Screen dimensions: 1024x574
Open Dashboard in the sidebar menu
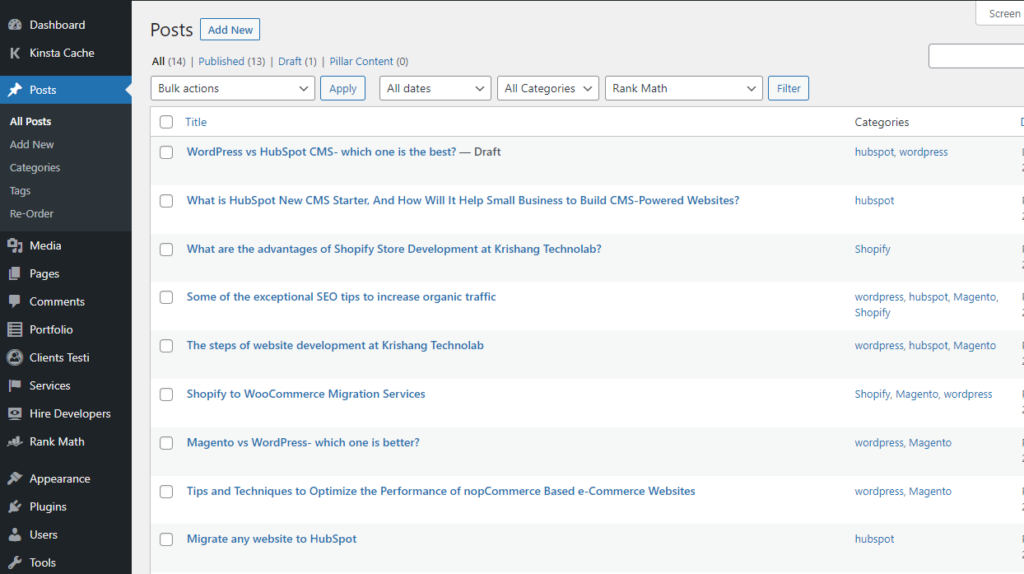coord(65,25)
